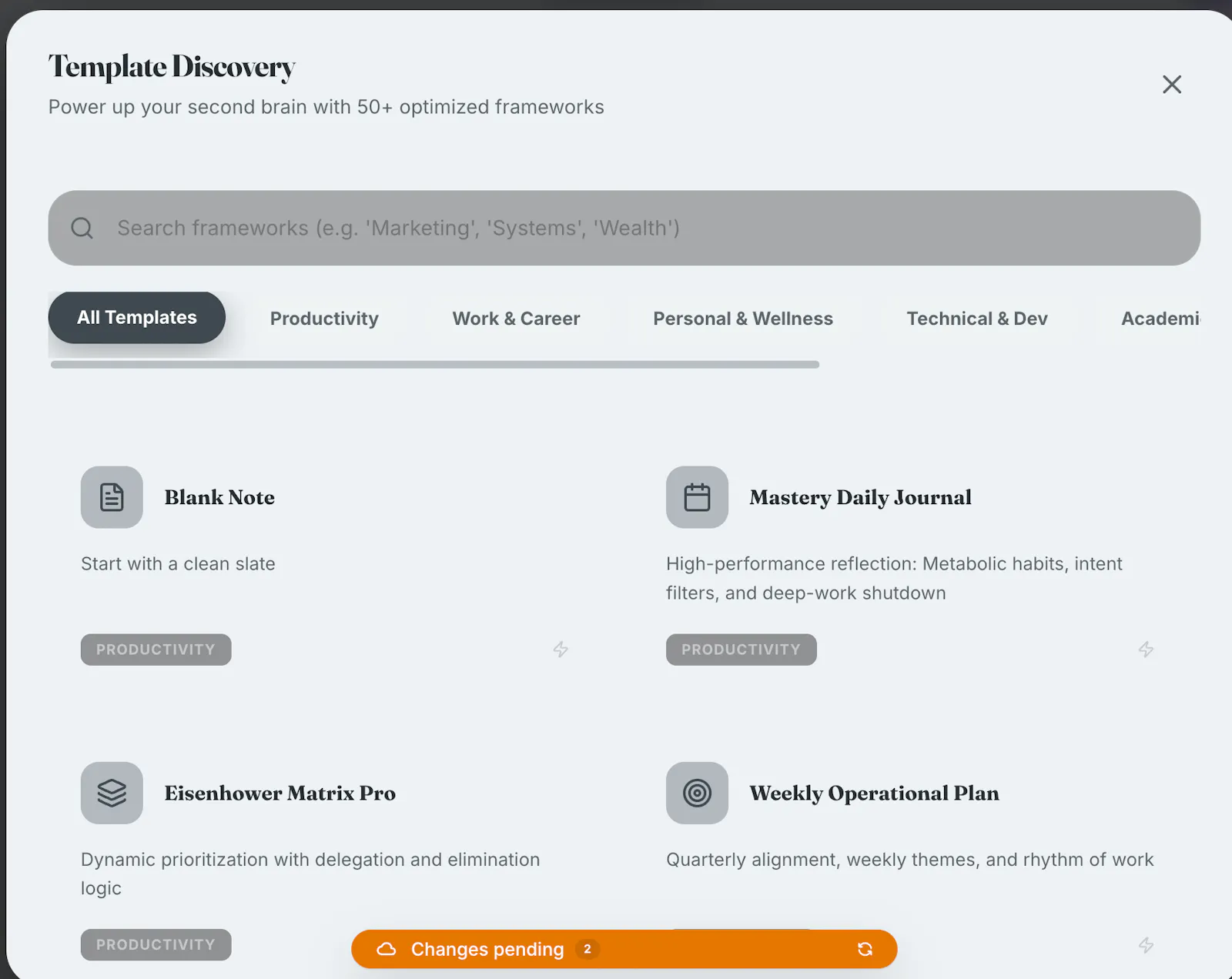Click the Changes pending status button
This screenshot has height=979, width=1232.
624,949
